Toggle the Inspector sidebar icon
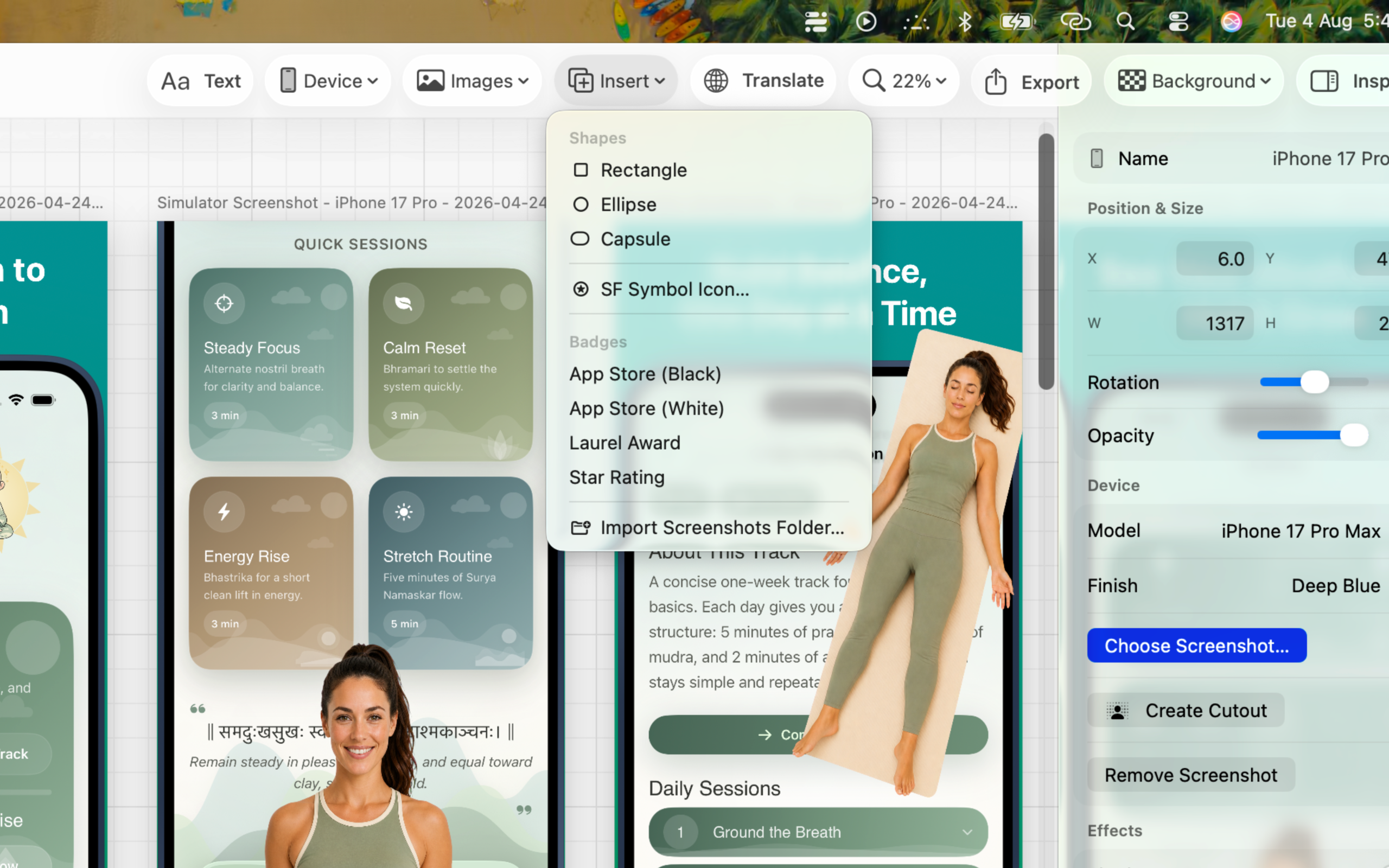 point(1324,81)
